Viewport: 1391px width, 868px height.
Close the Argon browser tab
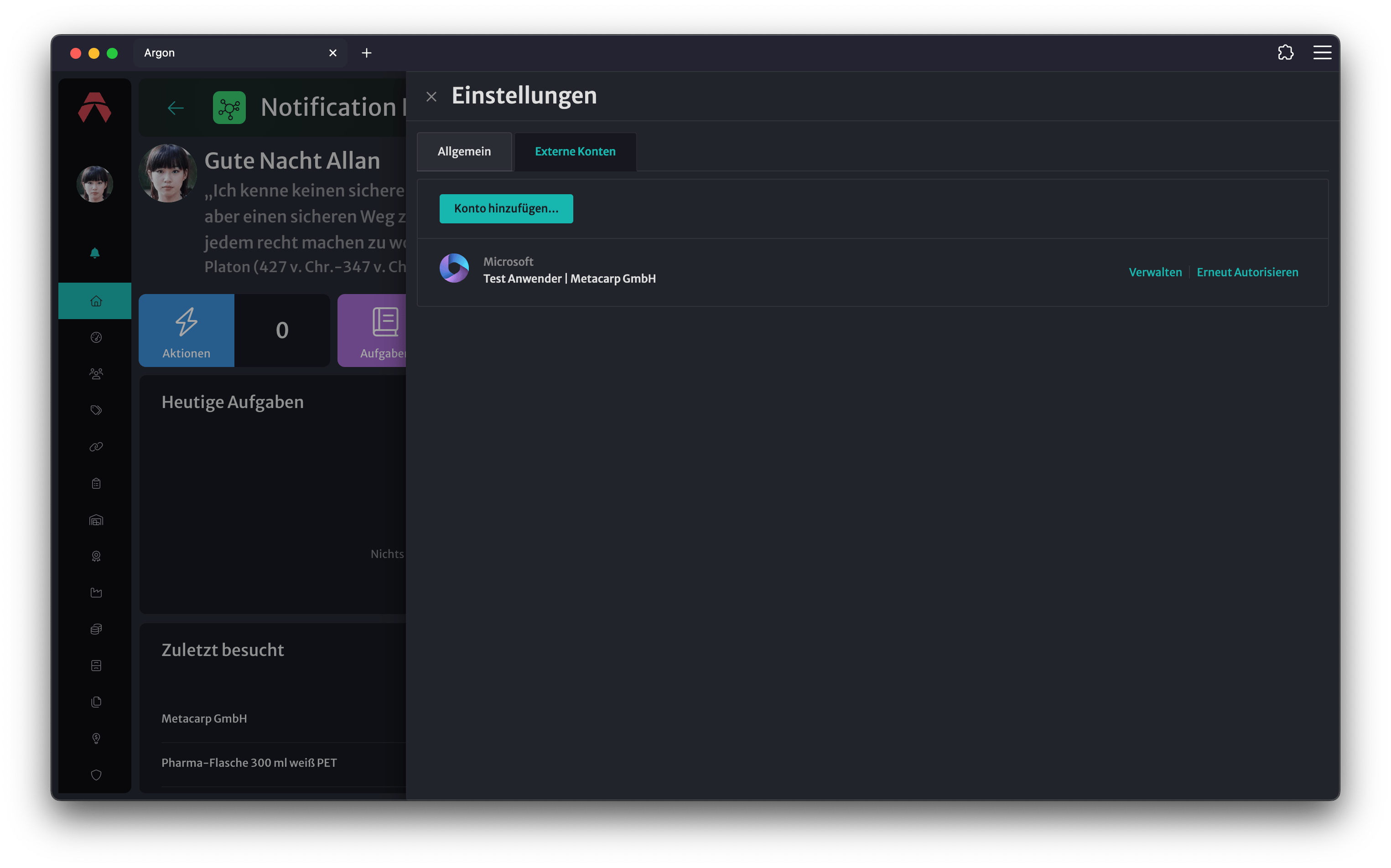coord(332,53)
